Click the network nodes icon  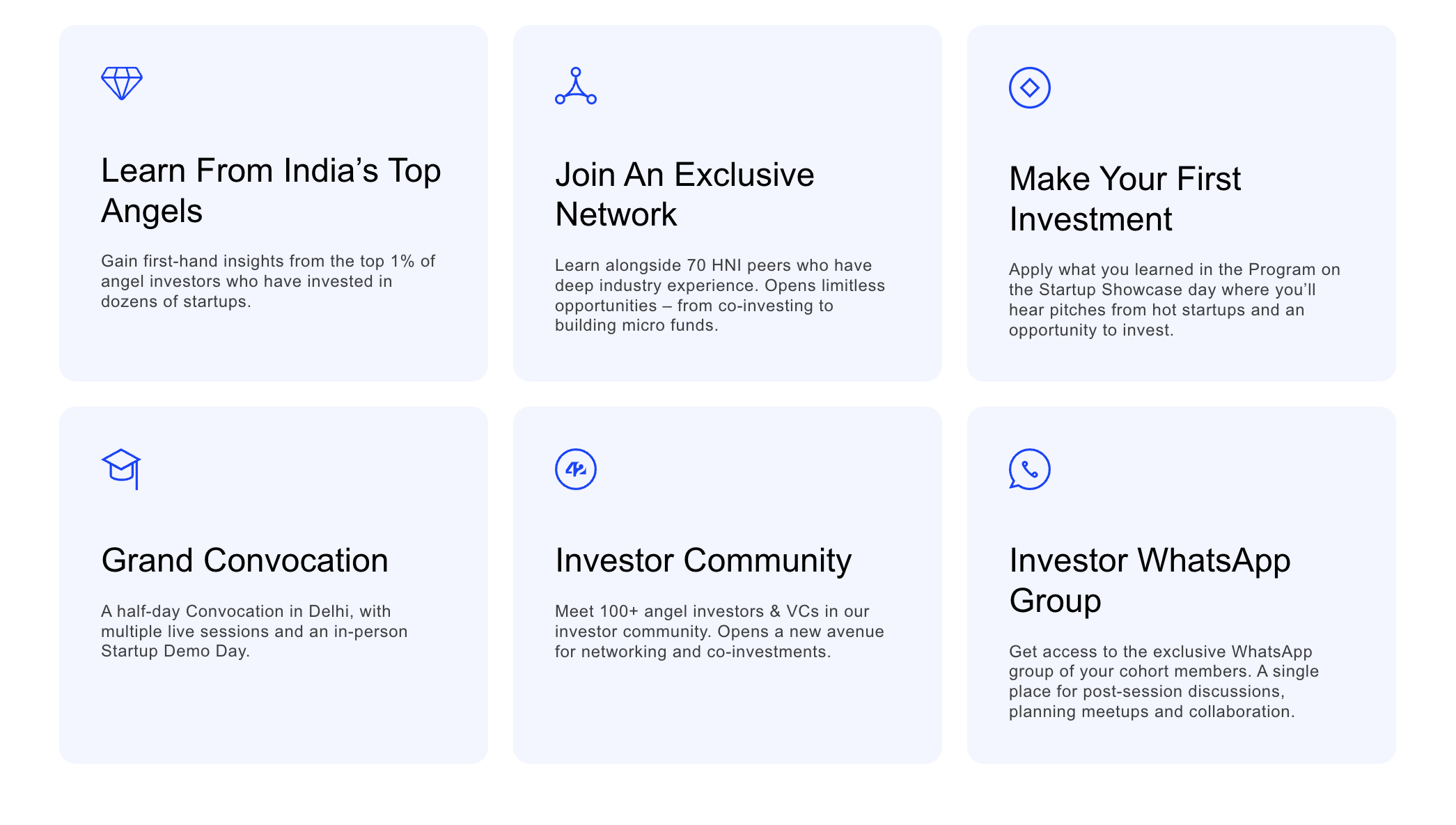(x=576, y=86)
